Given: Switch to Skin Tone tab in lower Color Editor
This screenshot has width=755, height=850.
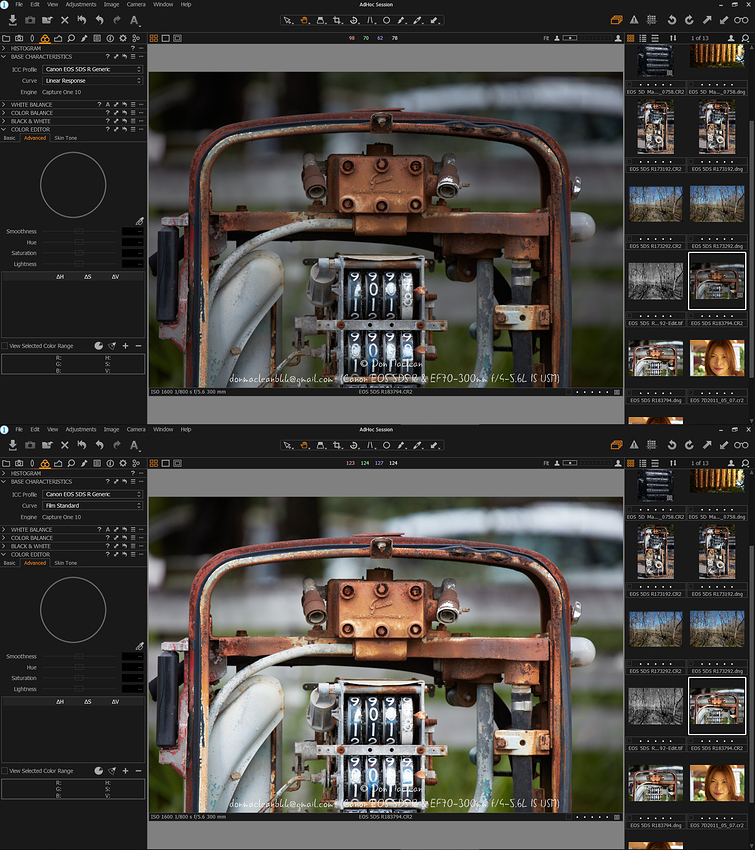Looking at the screenshot, I should [66, 563].
